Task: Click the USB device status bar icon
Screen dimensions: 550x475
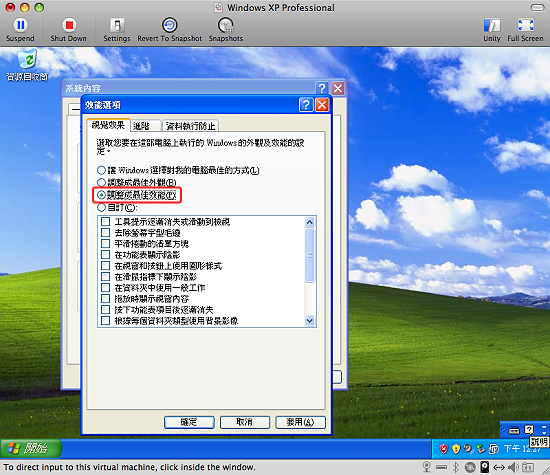Action: pyautogui.click(x=441, y=467)
